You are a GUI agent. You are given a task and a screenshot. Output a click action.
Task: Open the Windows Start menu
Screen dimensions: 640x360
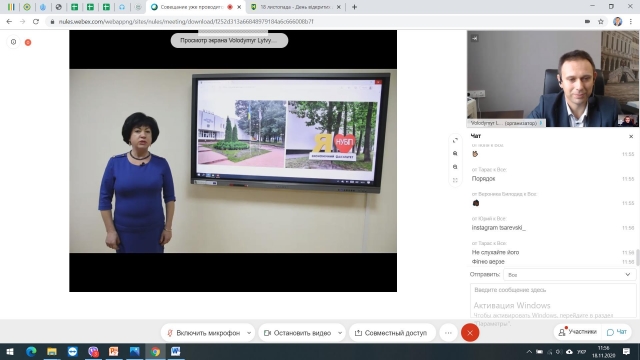click(x=10, y=351)
